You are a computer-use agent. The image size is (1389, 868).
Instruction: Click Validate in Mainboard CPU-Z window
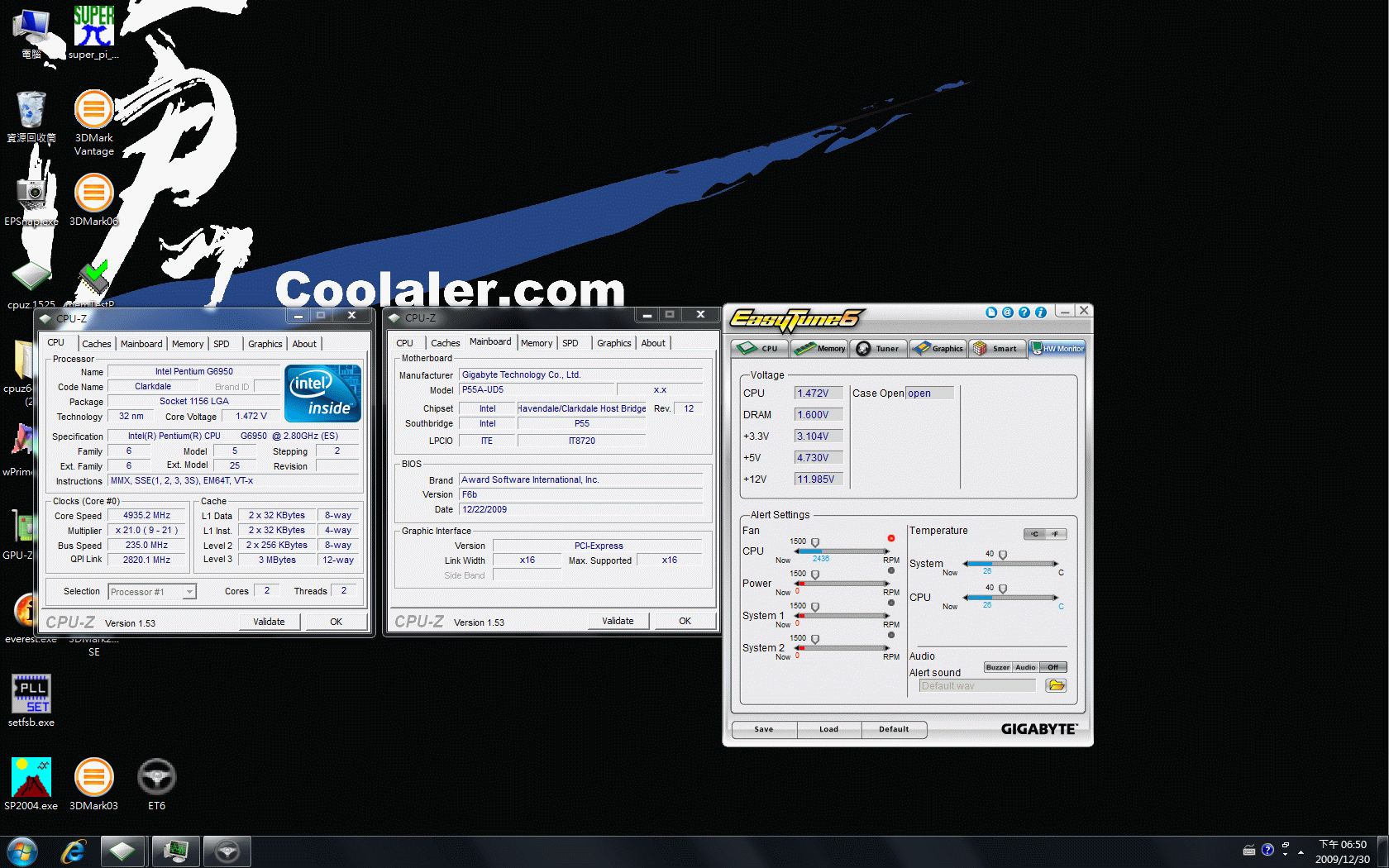[x=618, y=621]
